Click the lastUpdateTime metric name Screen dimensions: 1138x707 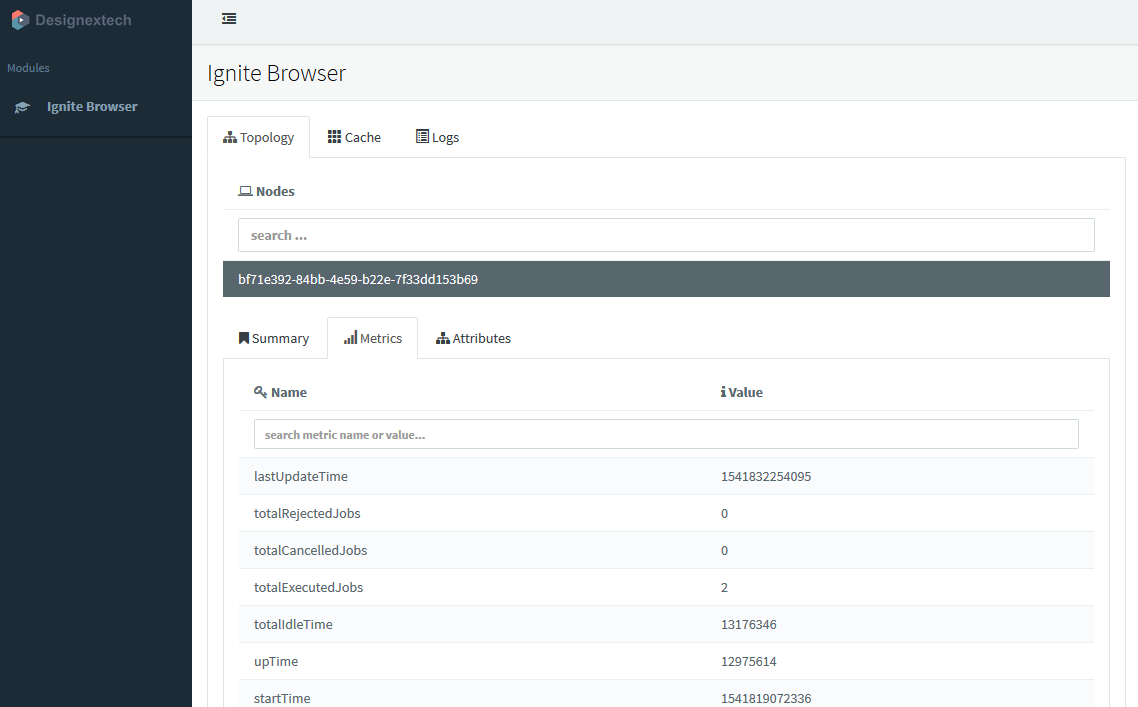point(300,477)
